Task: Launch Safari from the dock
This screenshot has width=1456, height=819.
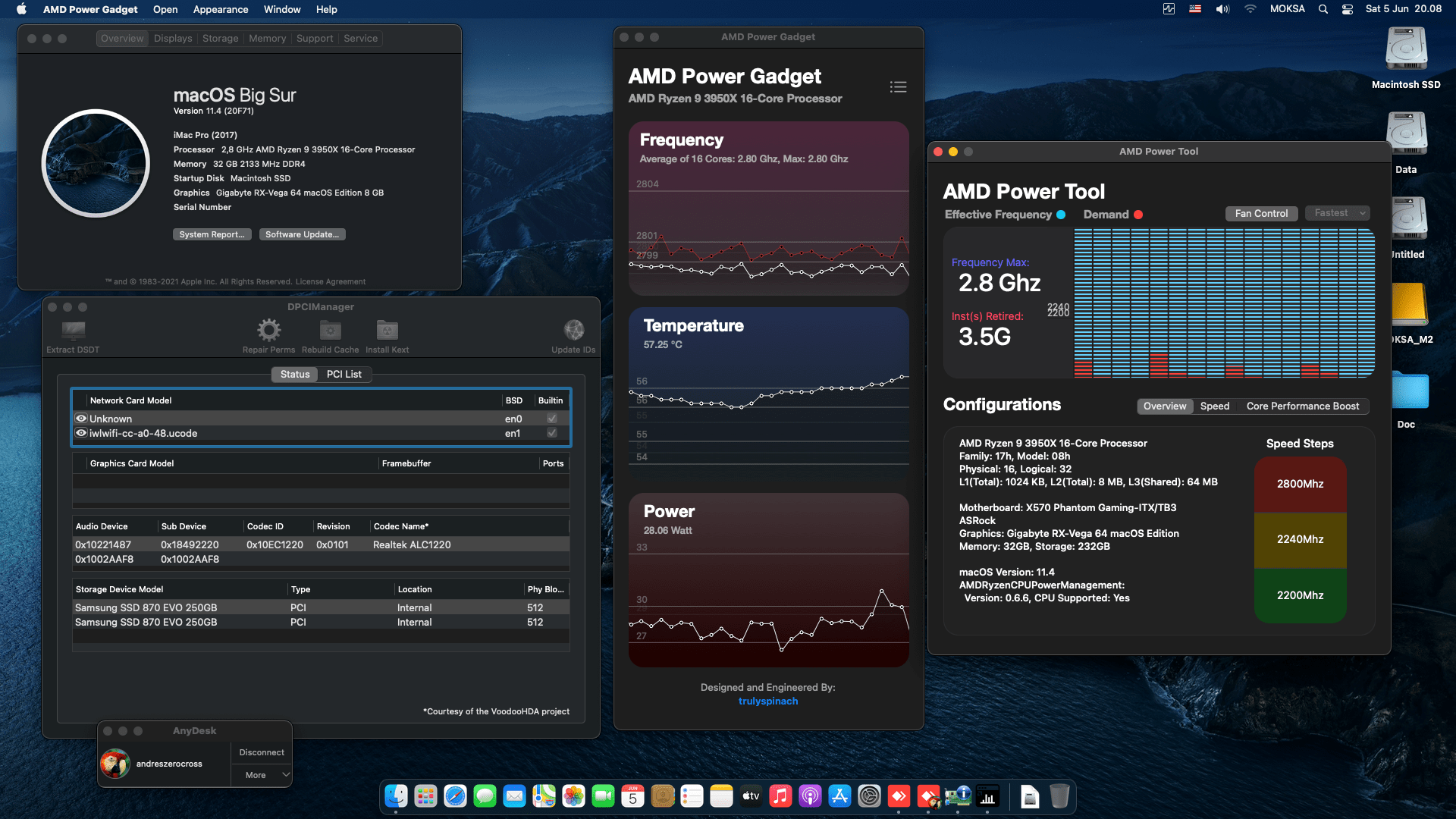Action: click(x=455, y=796)
